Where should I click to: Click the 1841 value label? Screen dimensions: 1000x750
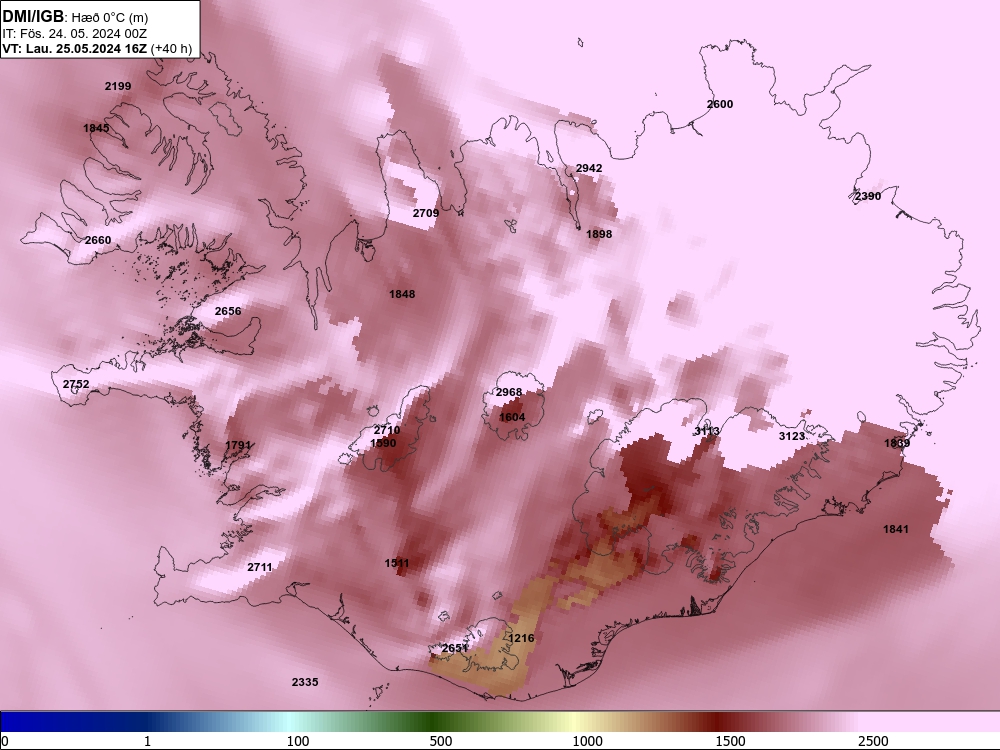click(896, 529)
